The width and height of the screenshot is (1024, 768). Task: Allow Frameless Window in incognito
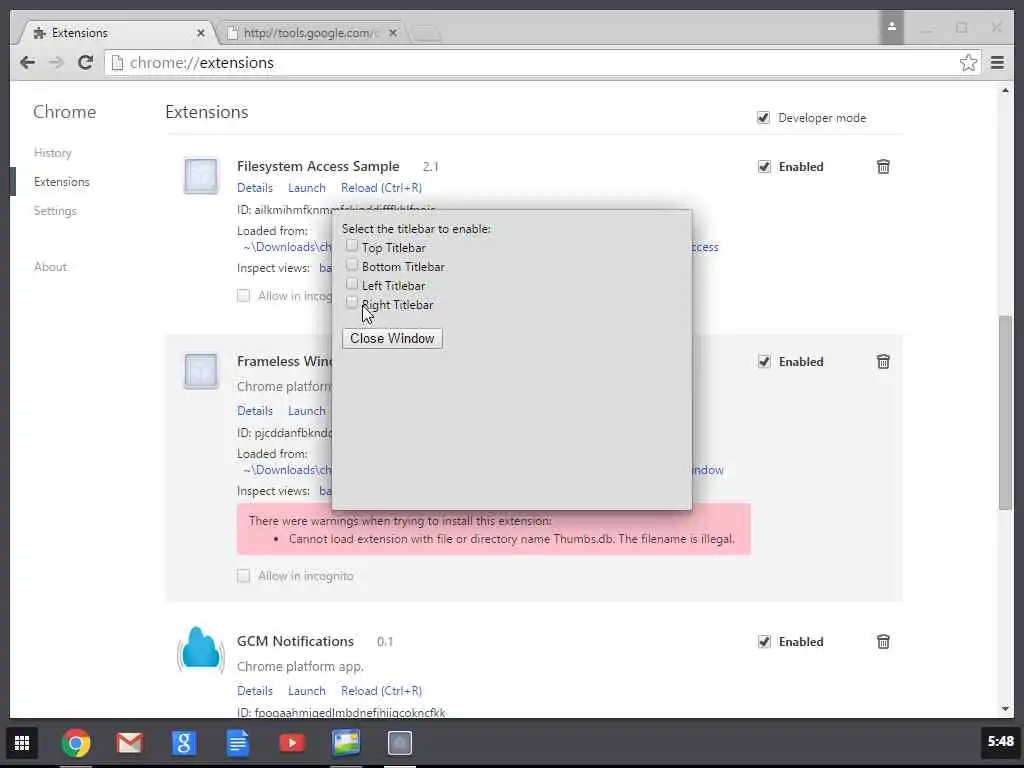[243, 576]
